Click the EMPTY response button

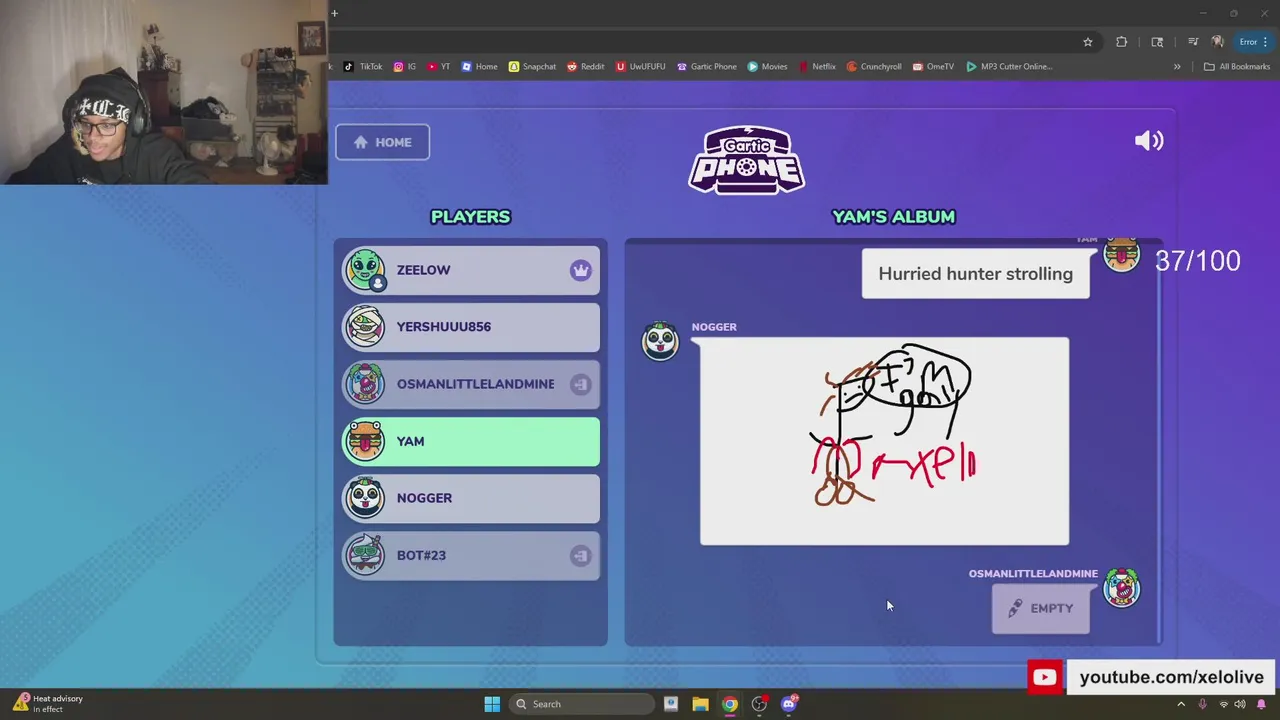click(x=1040, y=608)
